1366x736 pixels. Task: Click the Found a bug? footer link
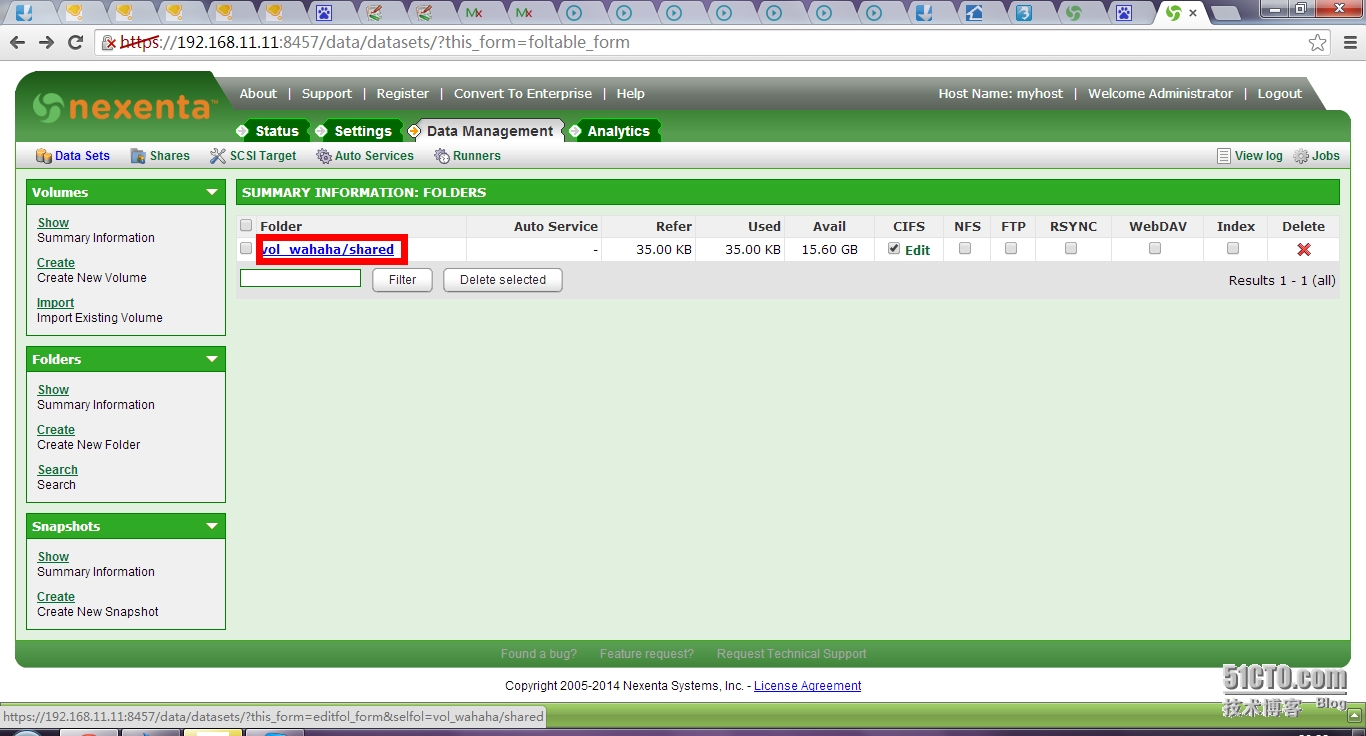point(539,654)
